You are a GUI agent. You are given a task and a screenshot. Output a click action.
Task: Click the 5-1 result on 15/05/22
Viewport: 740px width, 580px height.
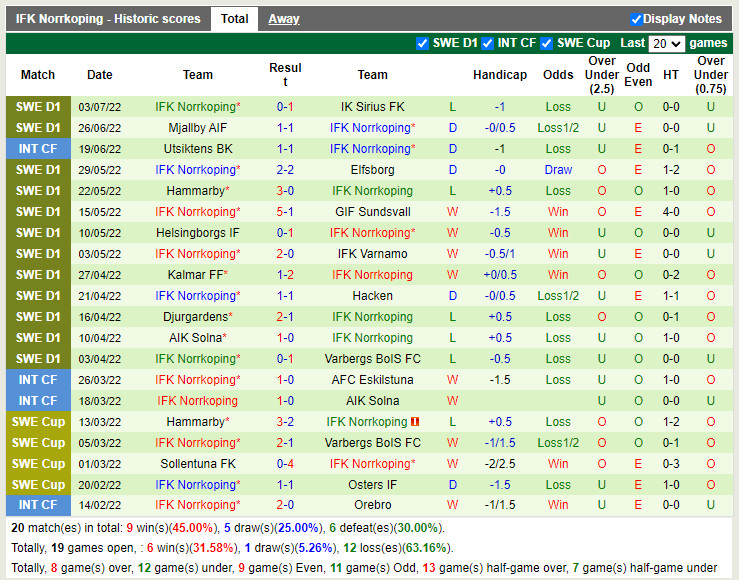pyautogui.click(x=285, y=212)
